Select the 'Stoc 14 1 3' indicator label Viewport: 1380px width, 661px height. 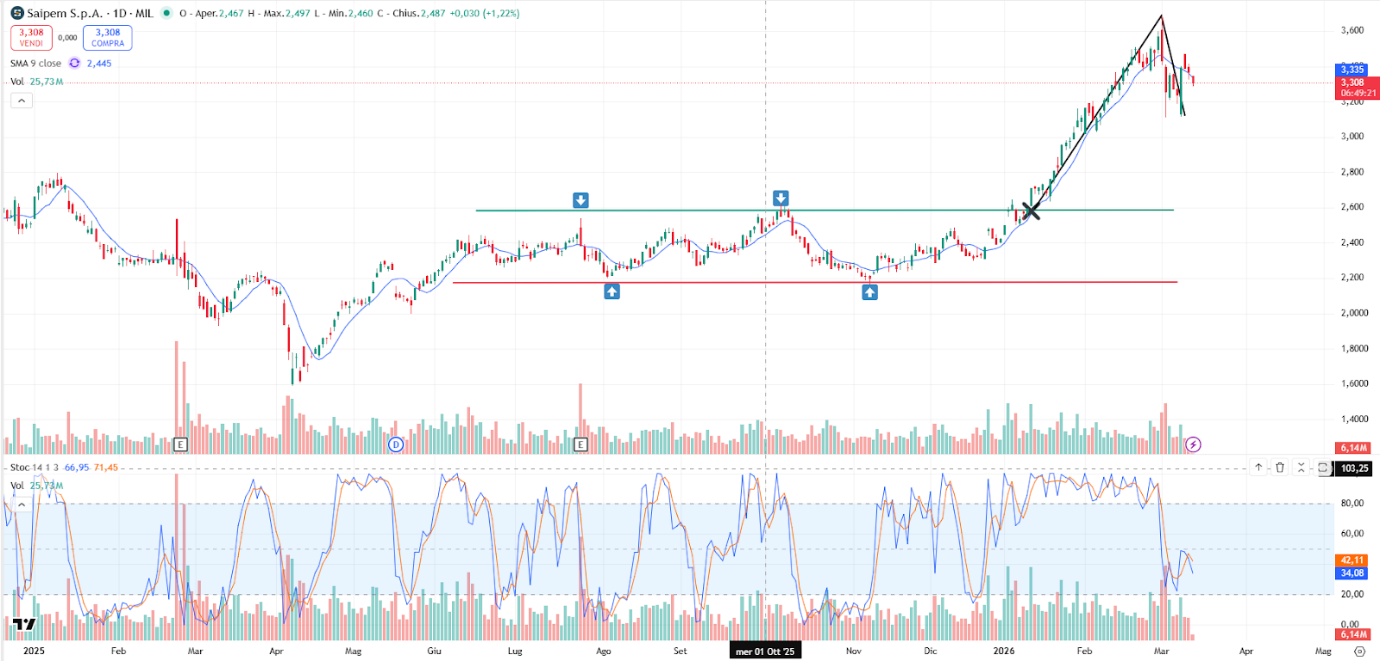33,467
